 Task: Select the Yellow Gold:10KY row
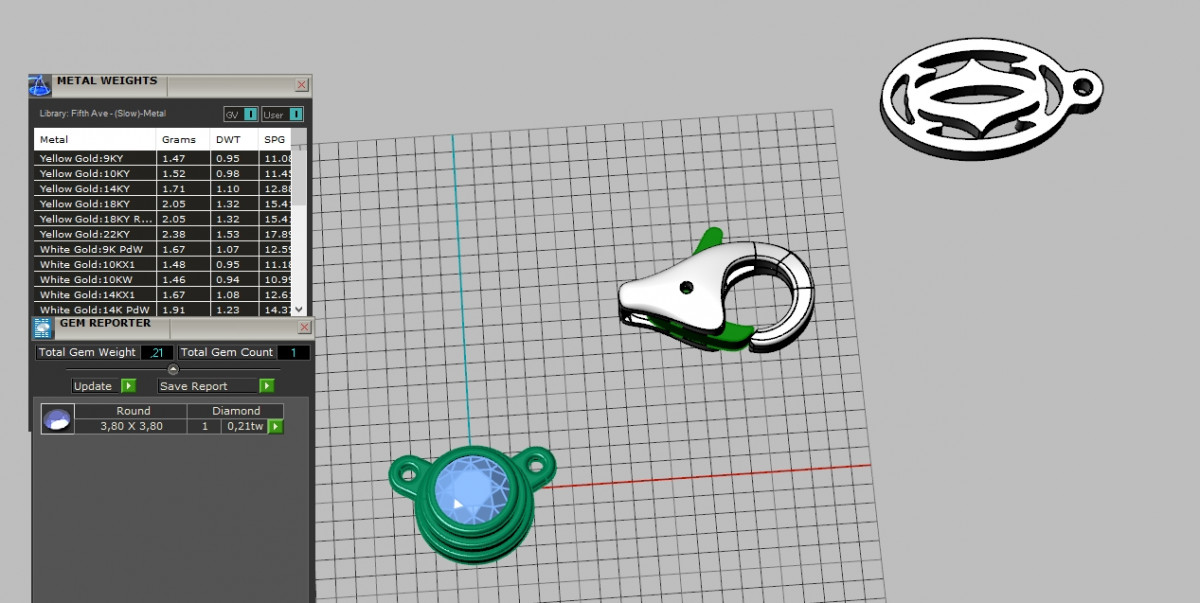coord(163,173)
